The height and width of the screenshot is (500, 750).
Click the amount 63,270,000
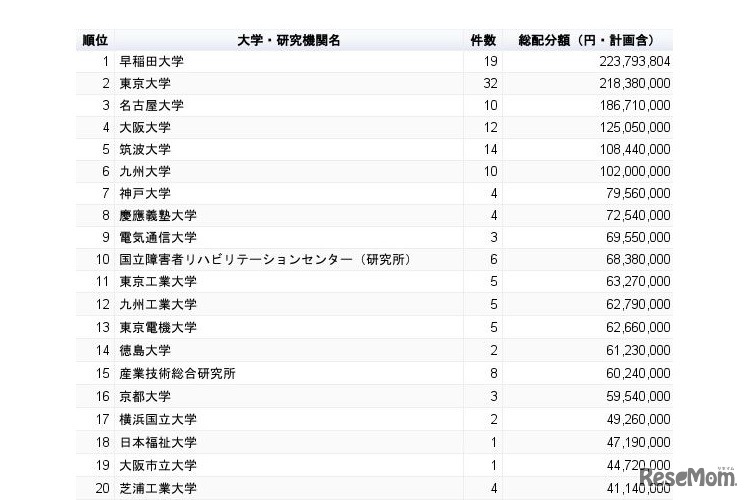tap(638, 281)
